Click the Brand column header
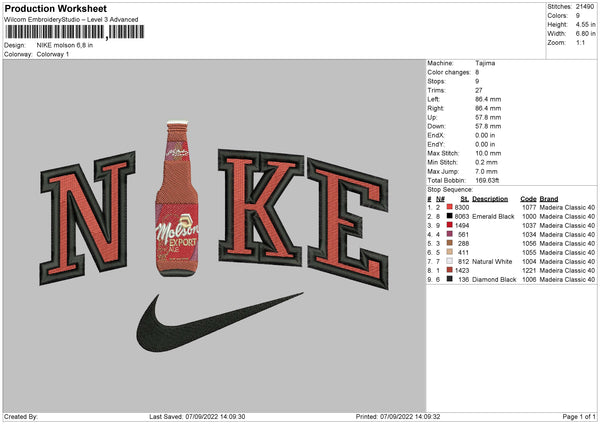This screenshot has height=424, width=600. (x=549, y=199)
